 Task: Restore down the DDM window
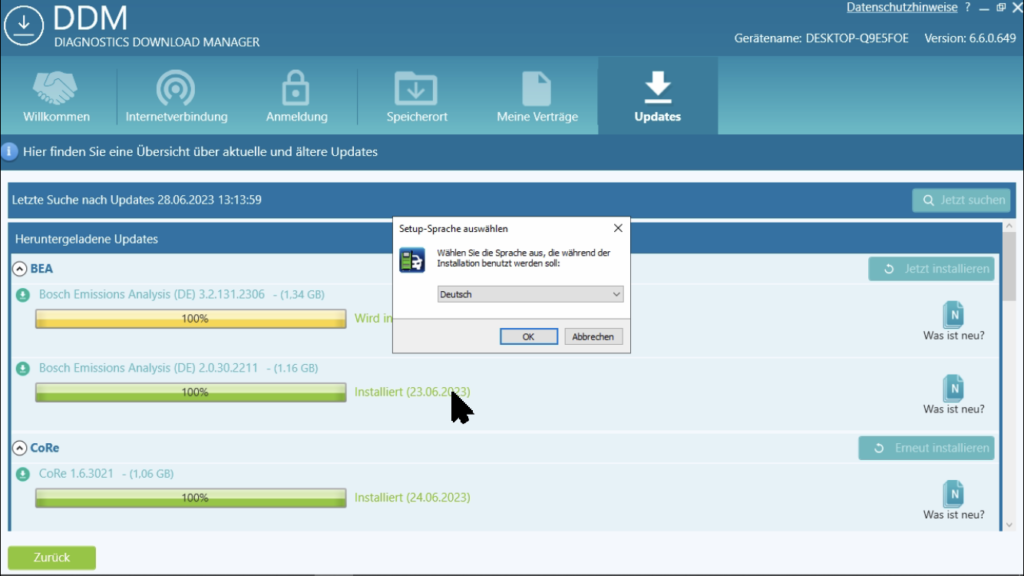[x=1001, y=8]
